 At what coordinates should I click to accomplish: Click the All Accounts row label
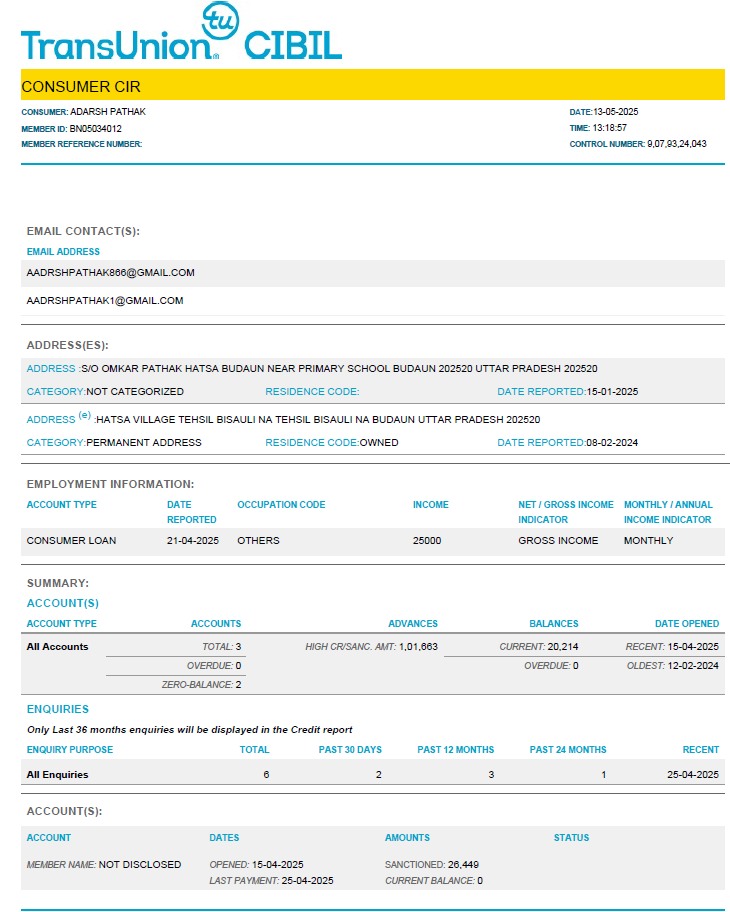[57, 647]
